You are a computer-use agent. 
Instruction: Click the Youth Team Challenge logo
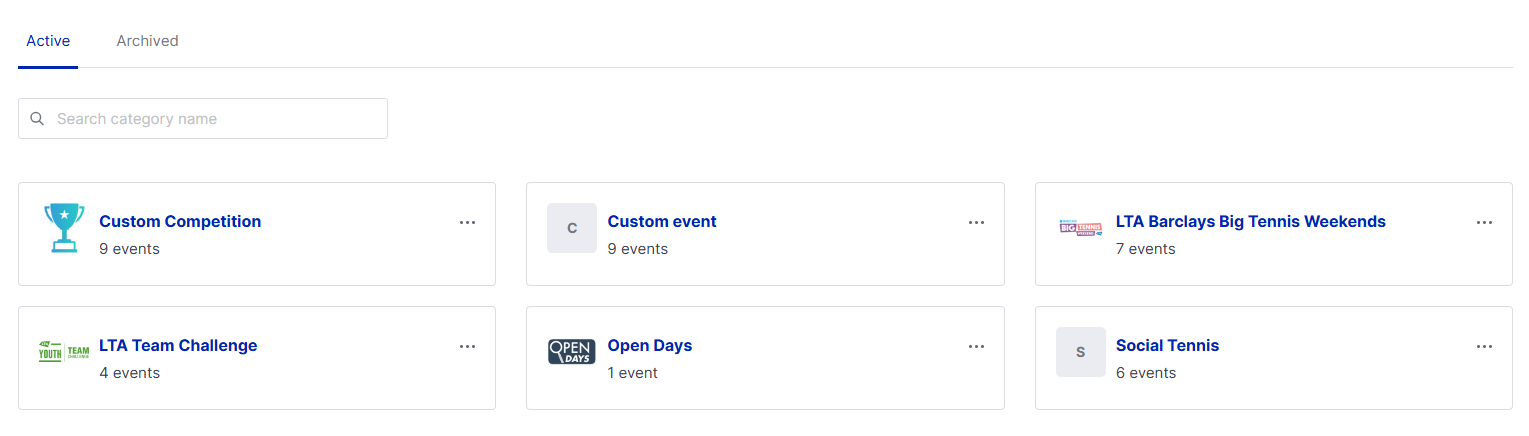64,352
